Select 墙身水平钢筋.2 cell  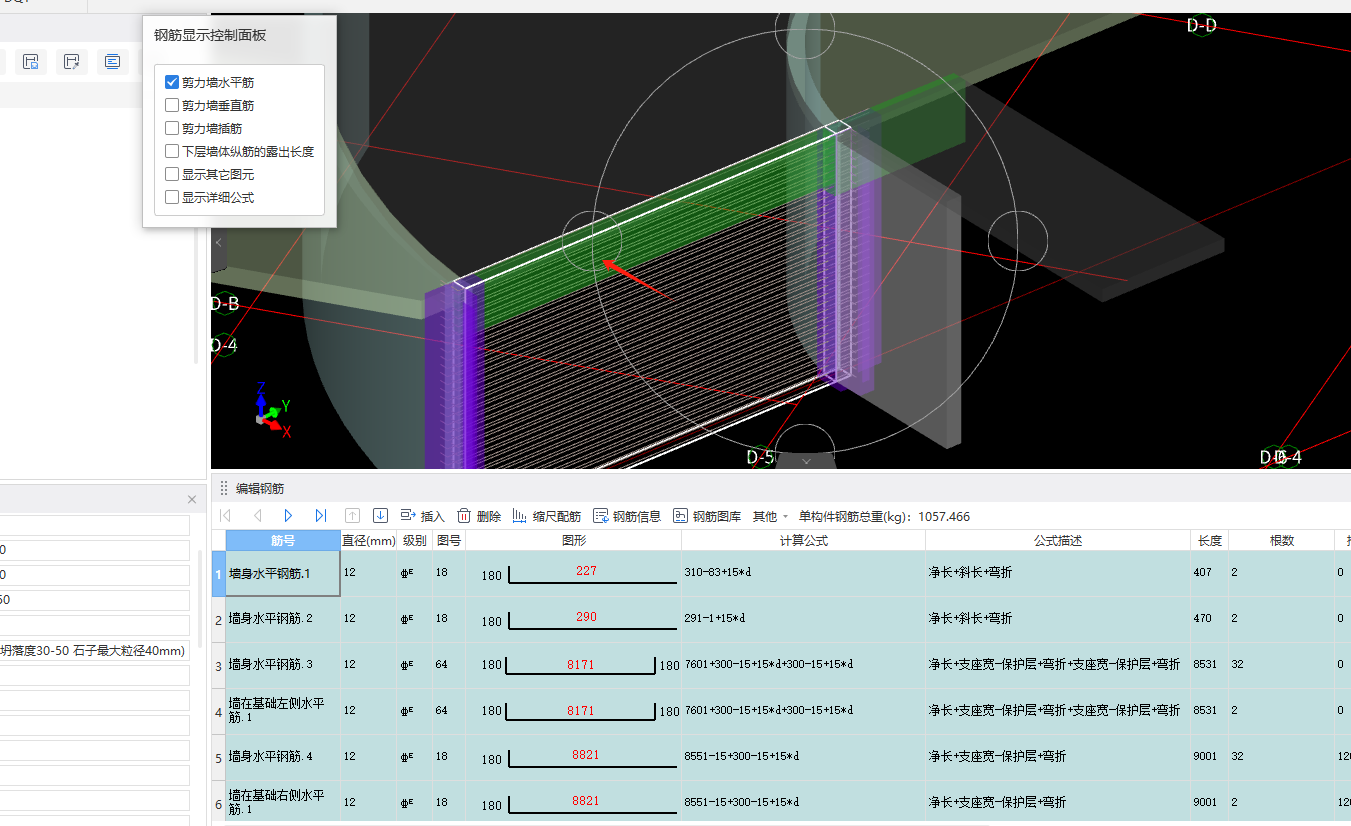tap(283, 619)
